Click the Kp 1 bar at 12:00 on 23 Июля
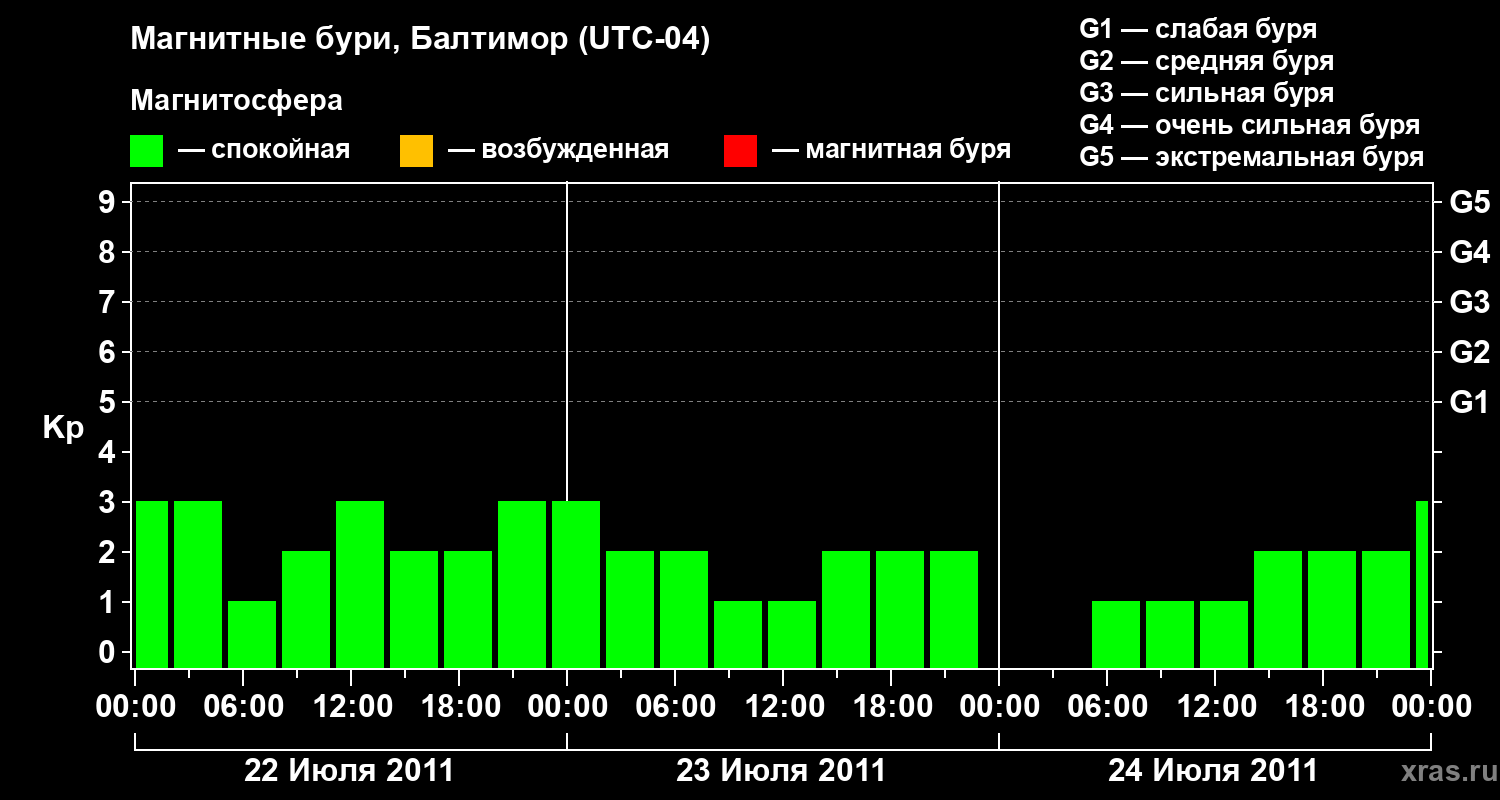The width and height of the screenshot is (1500, 800). [792, 634]
